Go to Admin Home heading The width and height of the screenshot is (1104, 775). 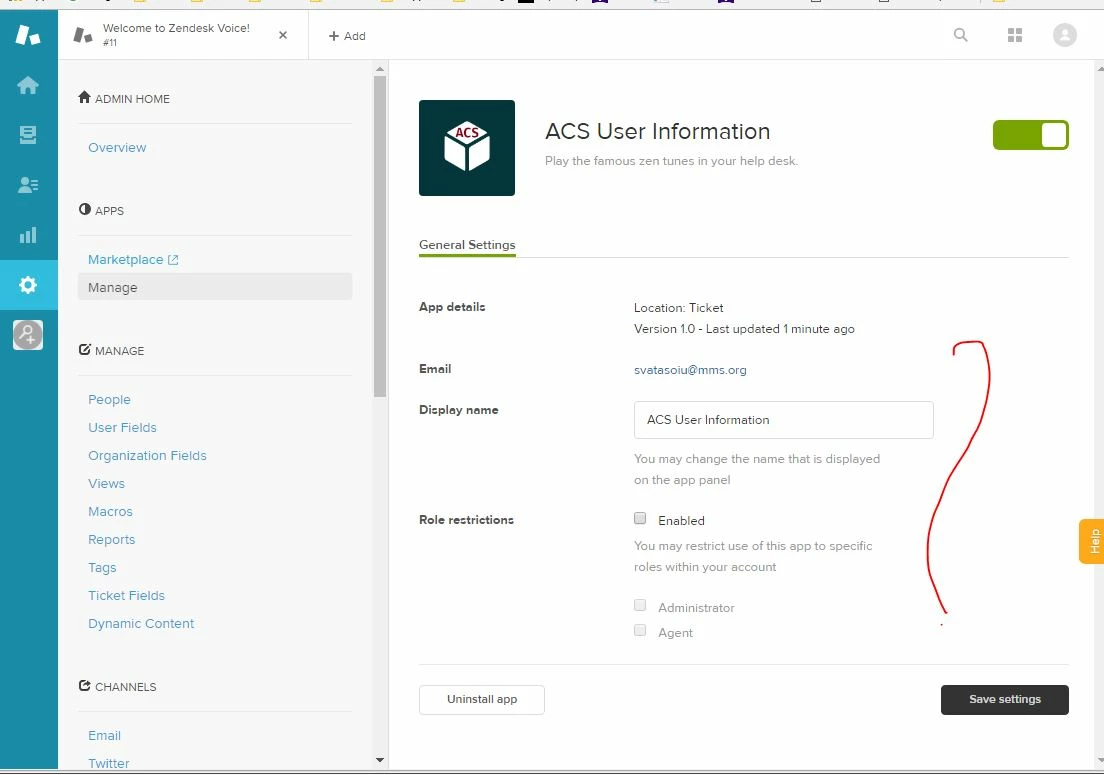coord(124,99)
